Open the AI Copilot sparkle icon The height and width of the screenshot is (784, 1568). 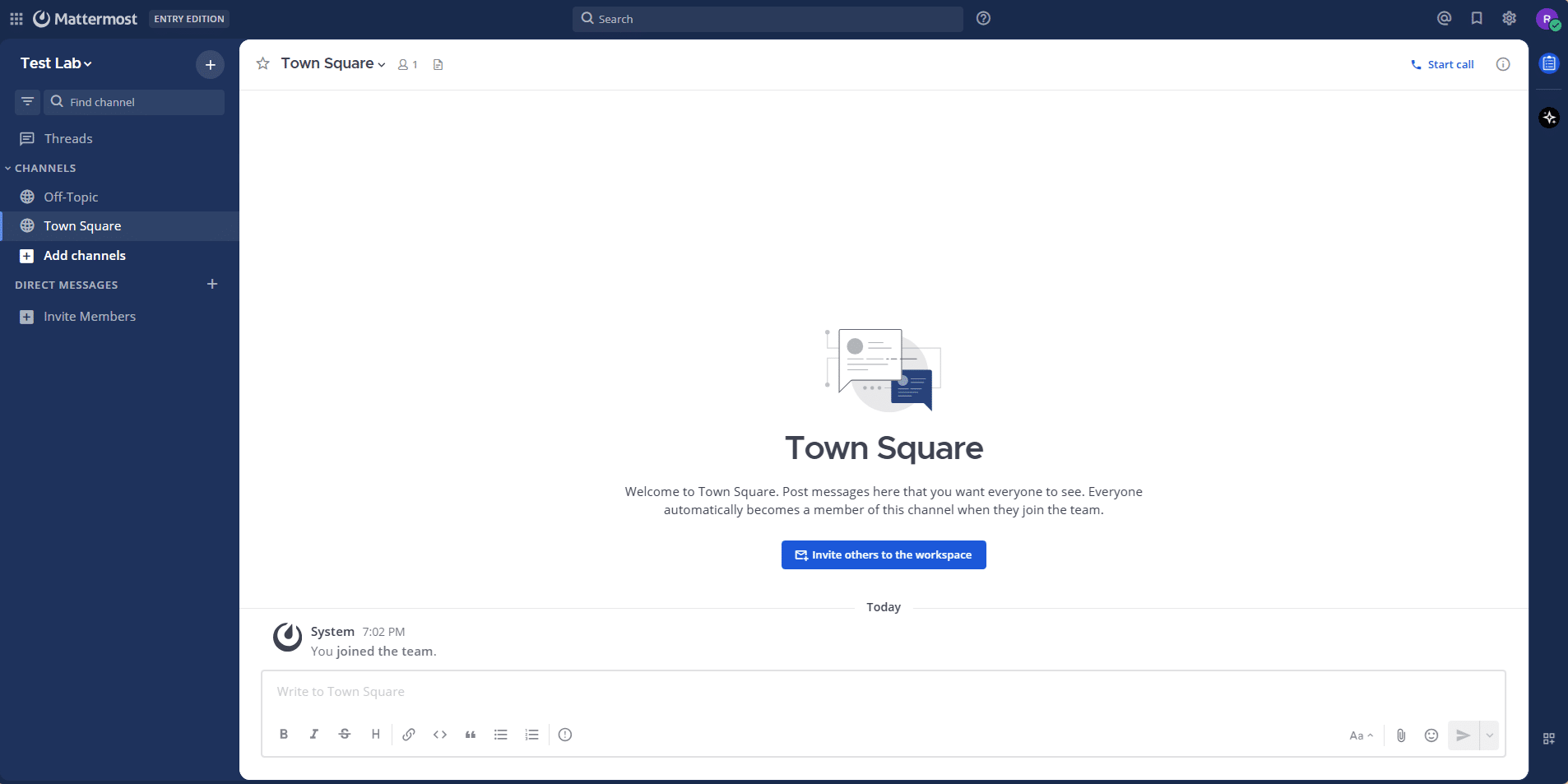1549,118
